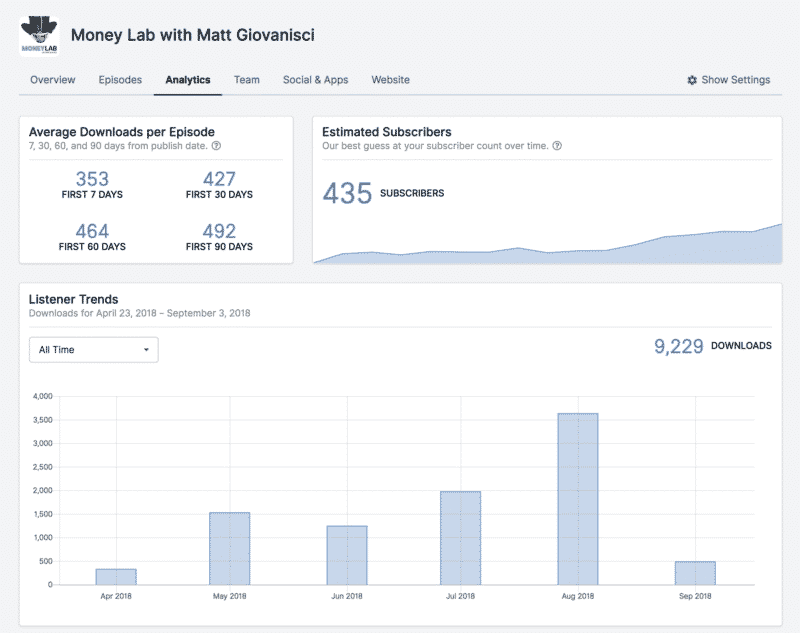The image size is (800, 633).
Task: Click the Listener Trends heading
Action: point(73,299)
